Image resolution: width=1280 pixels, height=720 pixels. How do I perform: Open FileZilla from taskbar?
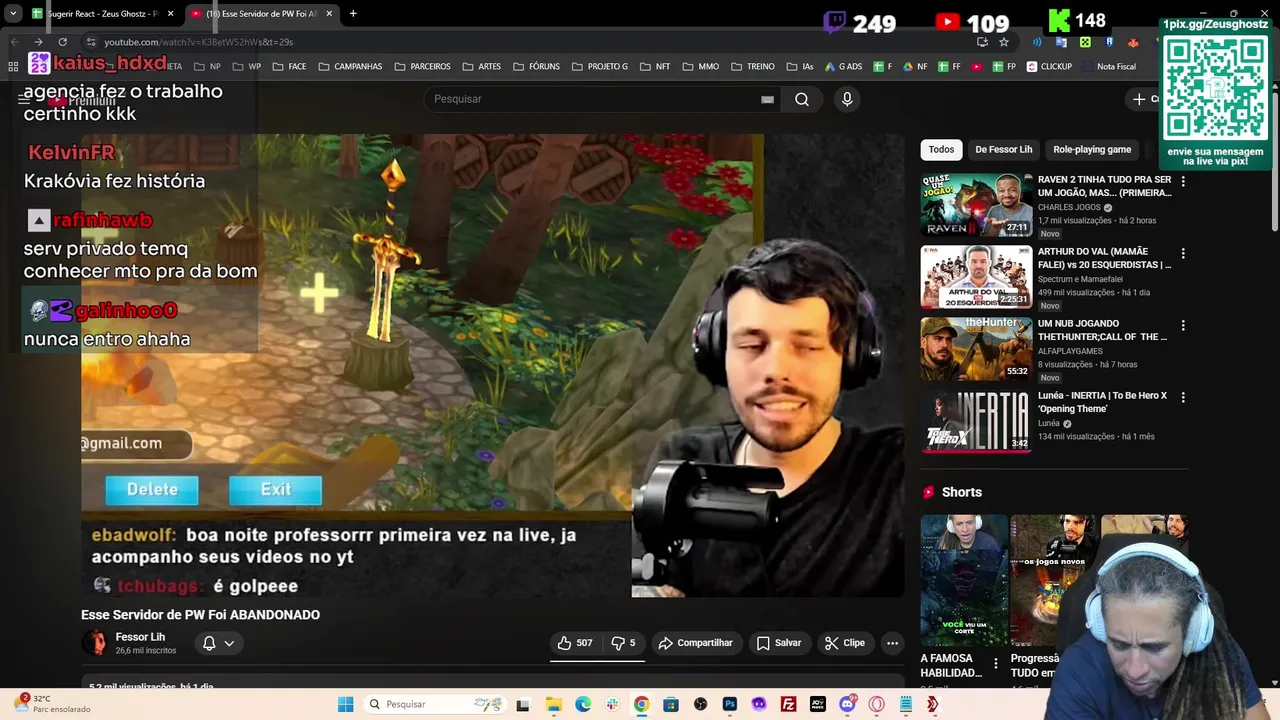coord(788,704)
